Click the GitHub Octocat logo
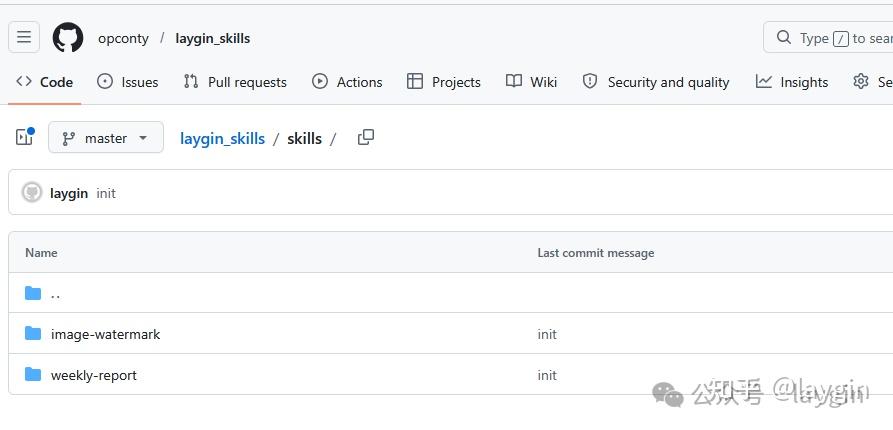The width and height of the screenshot is (893, 430). (68, 38)
